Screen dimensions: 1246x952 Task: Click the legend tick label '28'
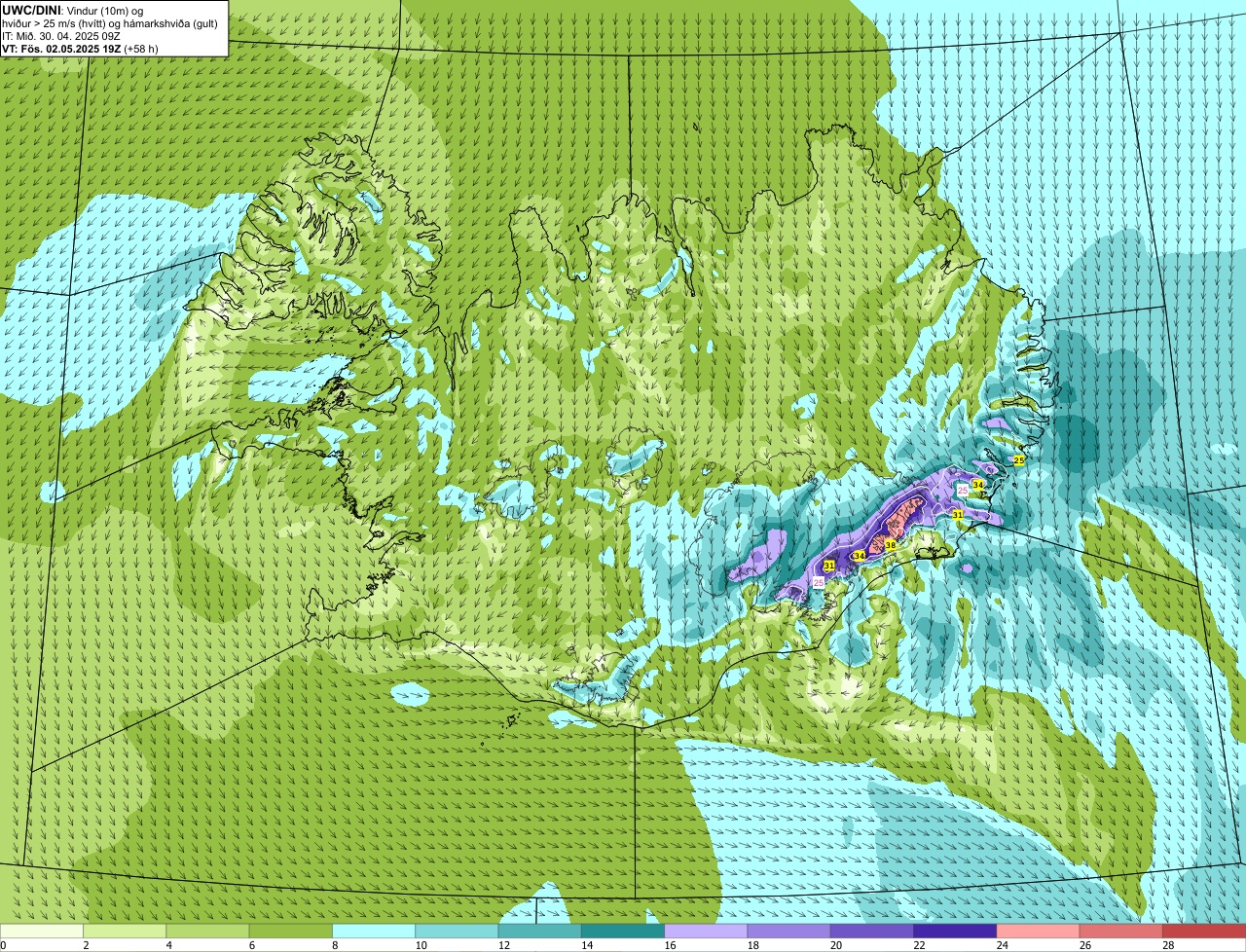pos(1168,945)
